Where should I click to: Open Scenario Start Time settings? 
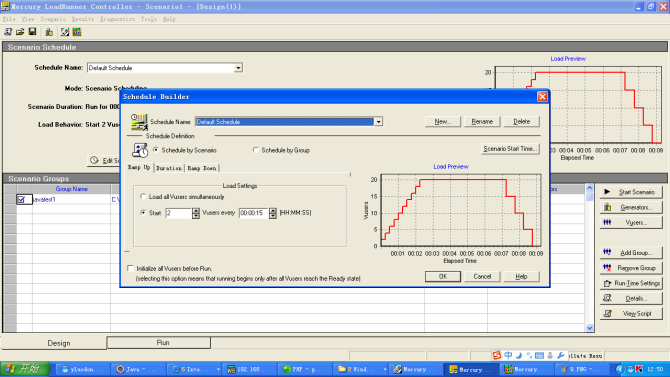(x=510, y=149)
